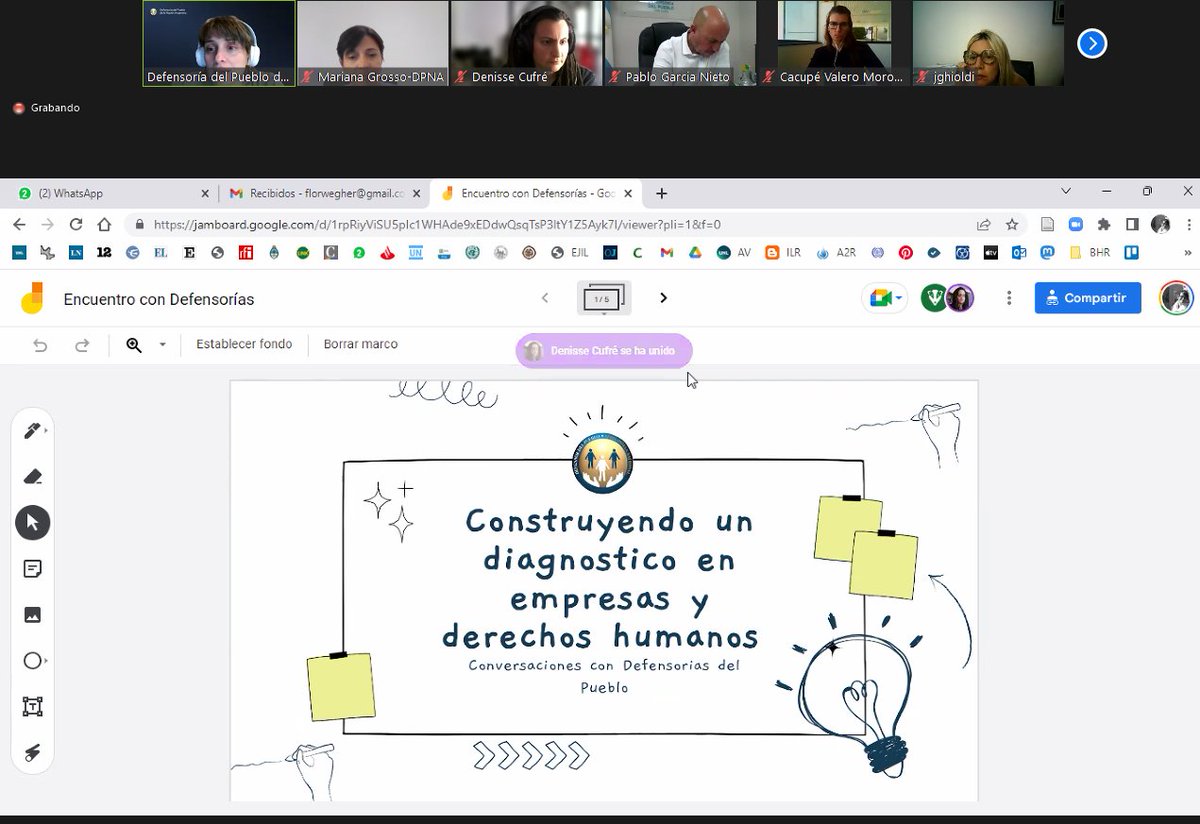Open the Chrome three-dot menu

(1187, 225)
